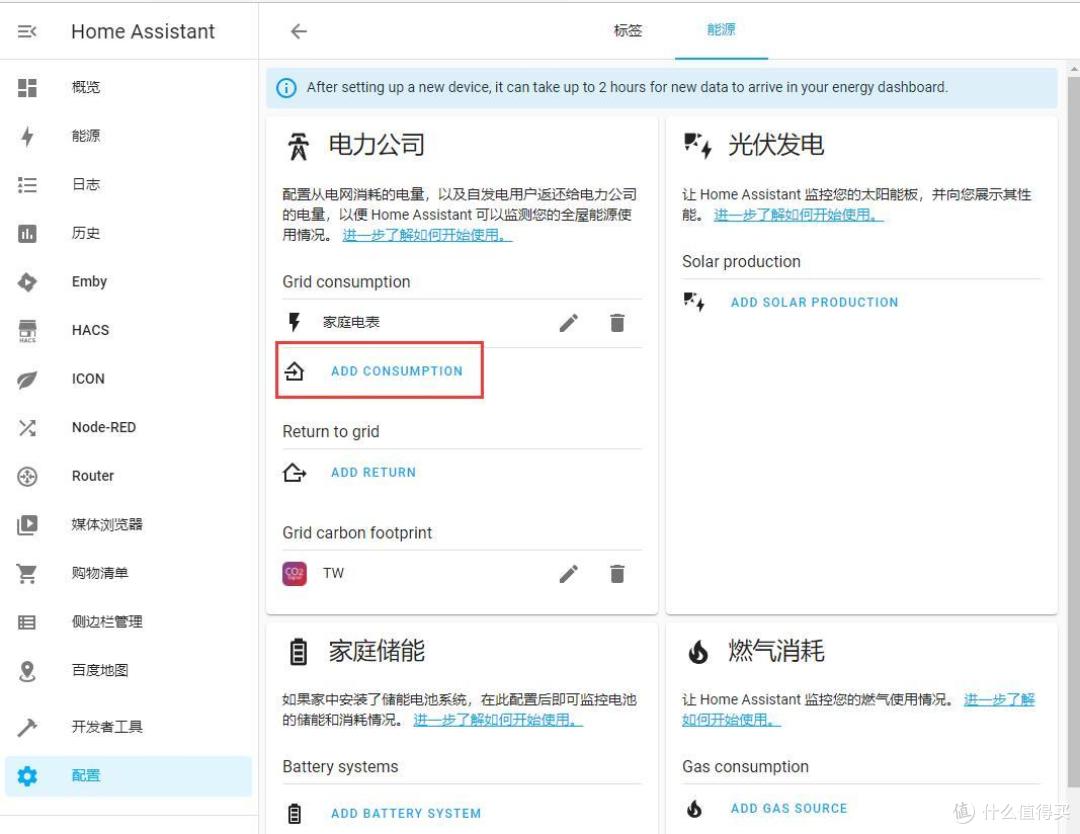This screenshot has height=834, width=1080.
Task: Open the HACS store icon
Action: click(x=27, y=331)
